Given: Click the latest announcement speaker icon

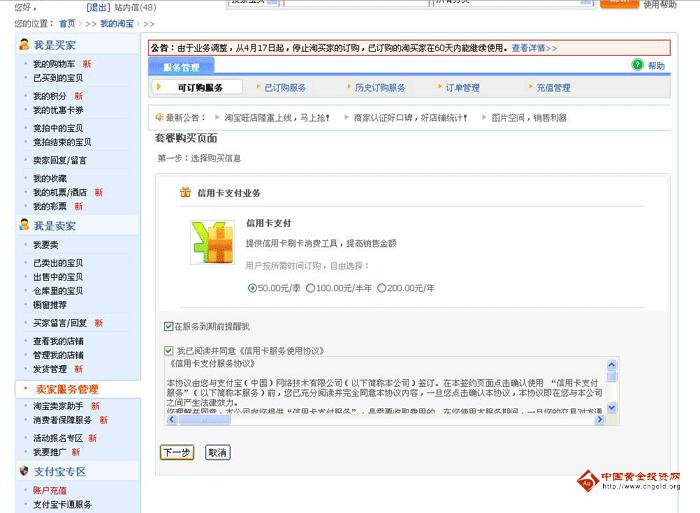Looking at the screenshot, I should 159,117.
